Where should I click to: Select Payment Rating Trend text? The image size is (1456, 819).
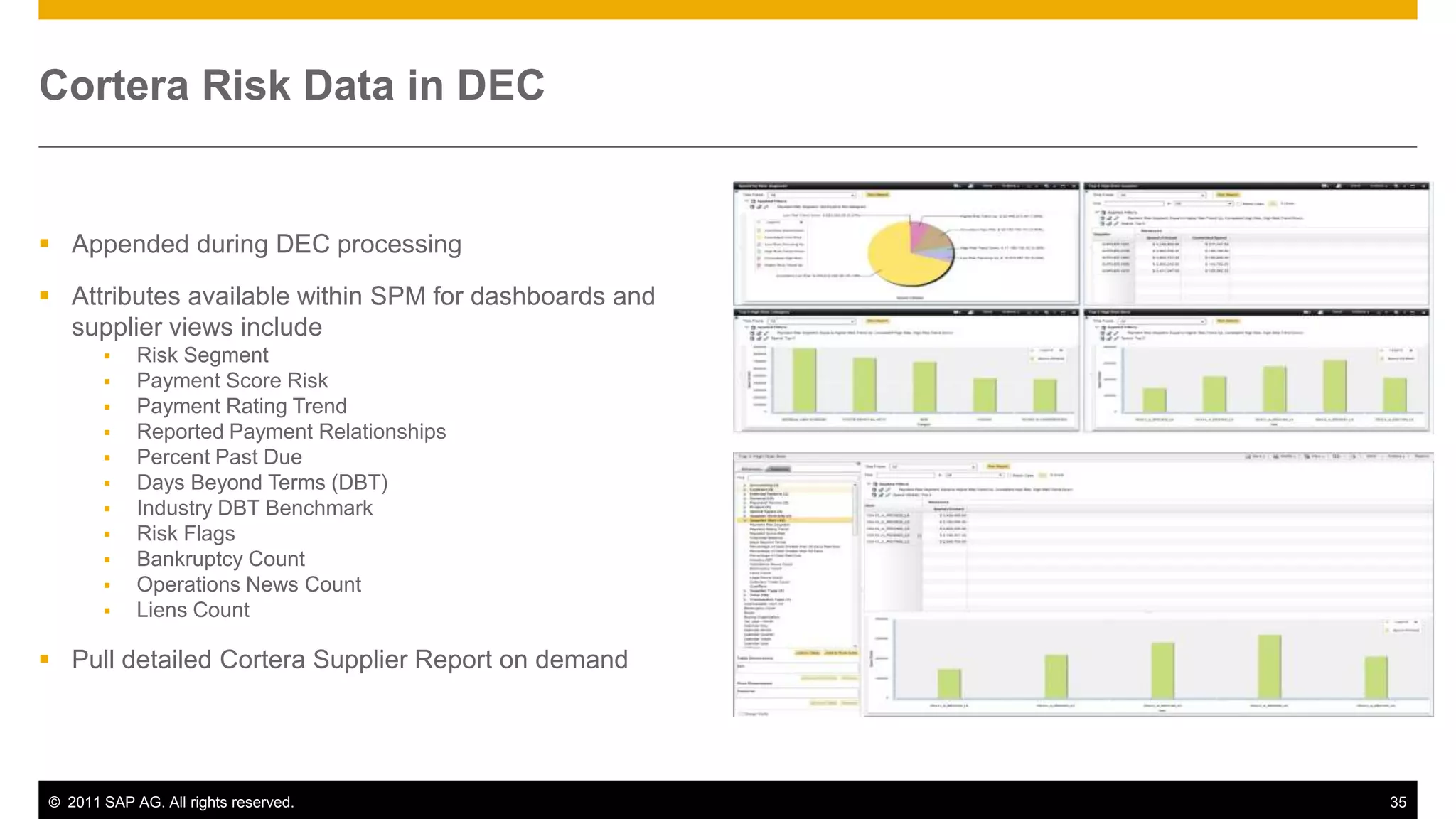coord(242,406)
